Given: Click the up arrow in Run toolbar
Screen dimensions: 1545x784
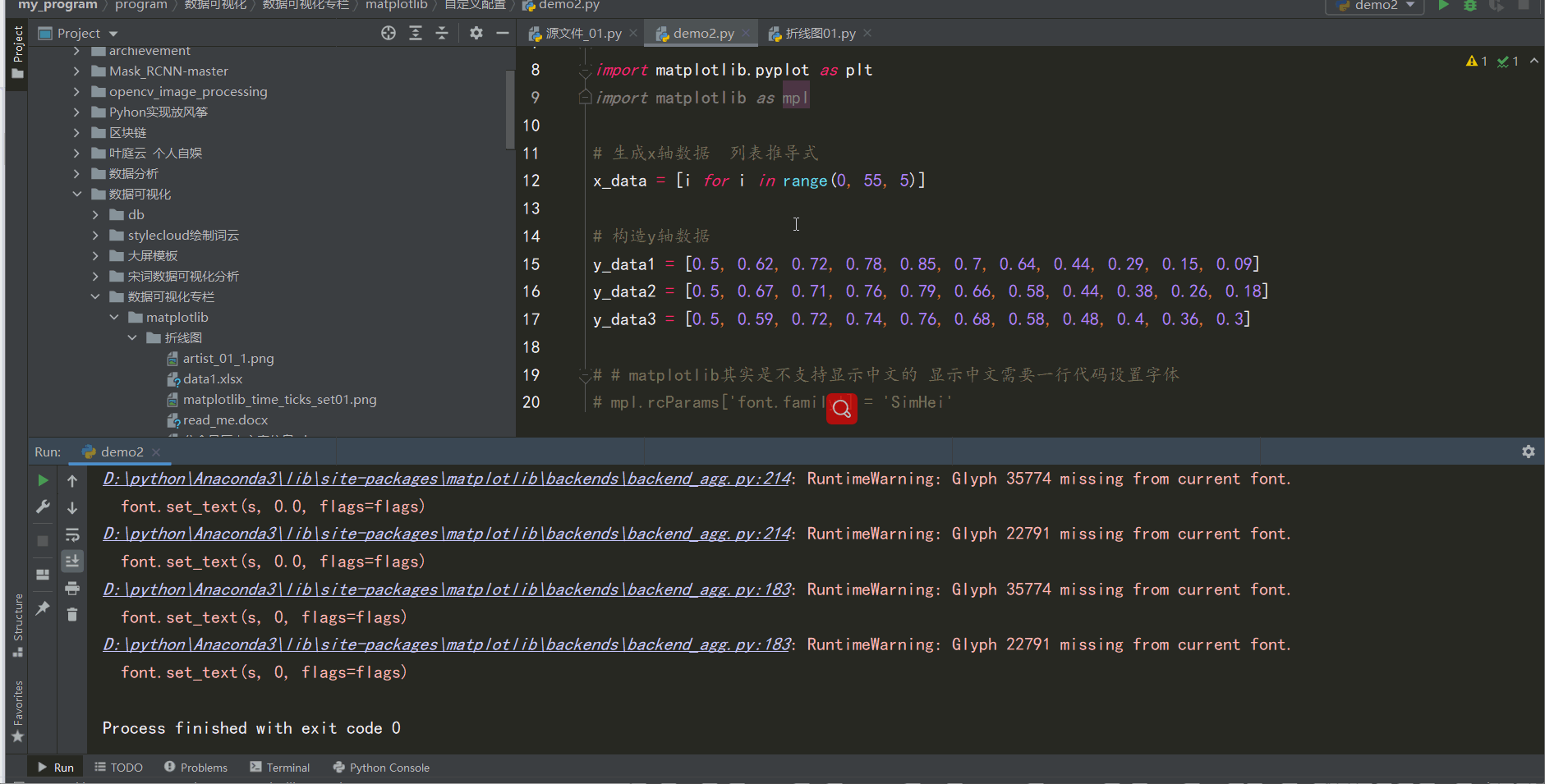Looking at the screenshot, I should [72, 481].
